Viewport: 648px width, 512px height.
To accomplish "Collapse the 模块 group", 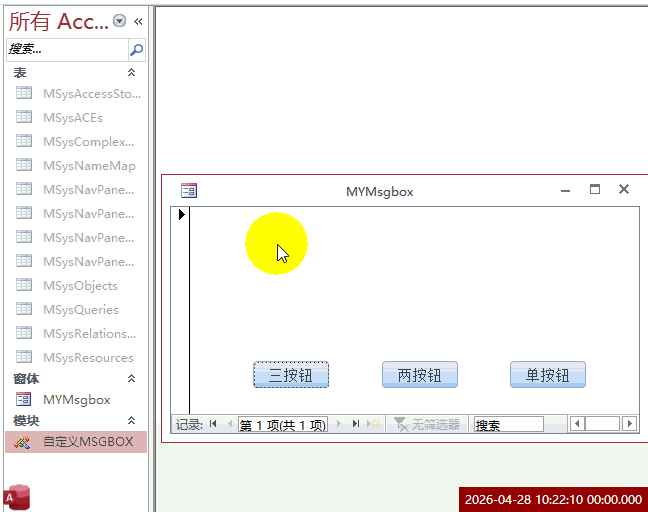I will pyautogui.click(x=131, y=421).
